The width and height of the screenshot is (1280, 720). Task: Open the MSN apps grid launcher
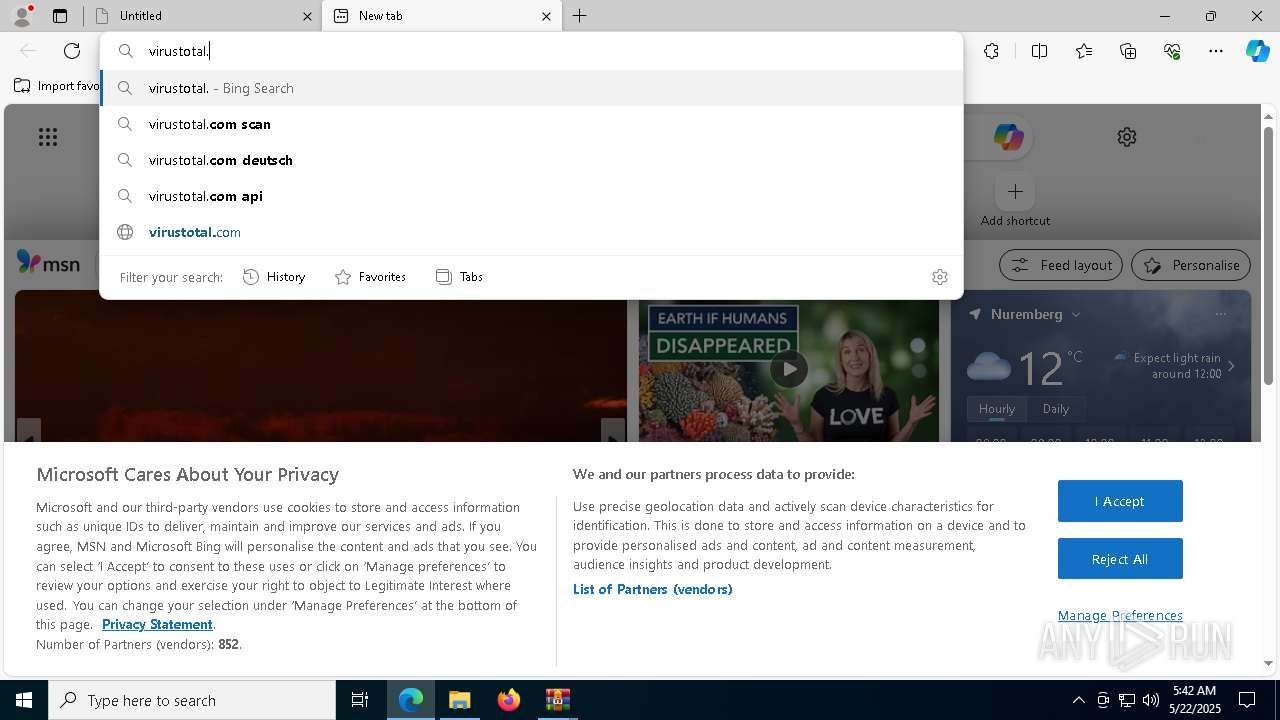tap(48, 137)
